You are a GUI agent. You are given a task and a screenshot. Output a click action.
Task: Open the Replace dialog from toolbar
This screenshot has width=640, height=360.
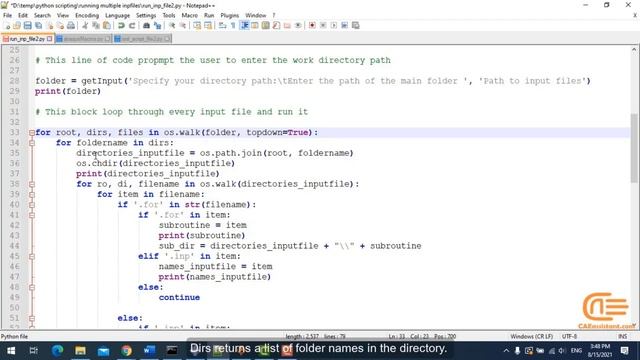pyautogui.click(x=157, y=25)
